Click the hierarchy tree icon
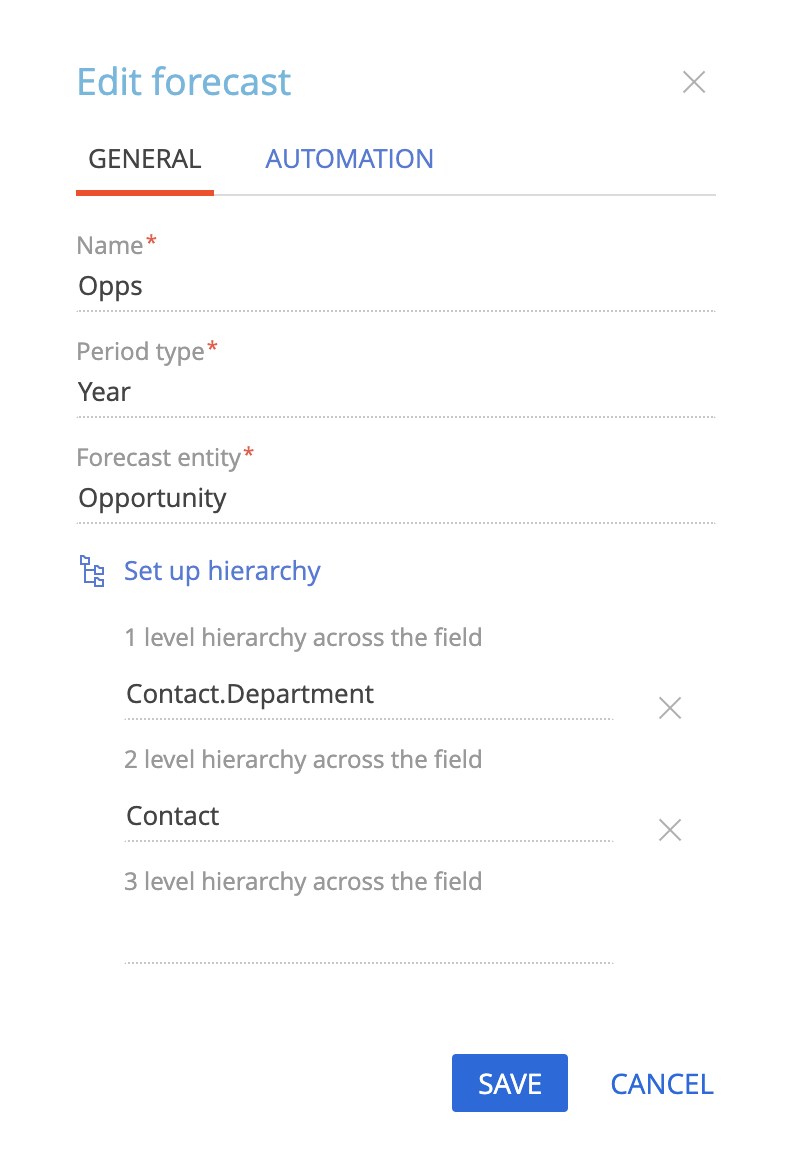Viewport: 790px width, 1154px height. pos(92,571)
